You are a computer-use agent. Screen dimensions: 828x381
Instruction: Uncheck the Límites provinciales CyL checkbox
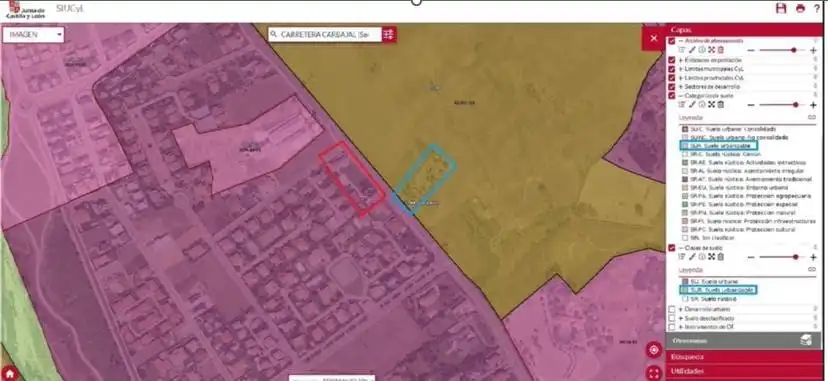tap(672, 78)
